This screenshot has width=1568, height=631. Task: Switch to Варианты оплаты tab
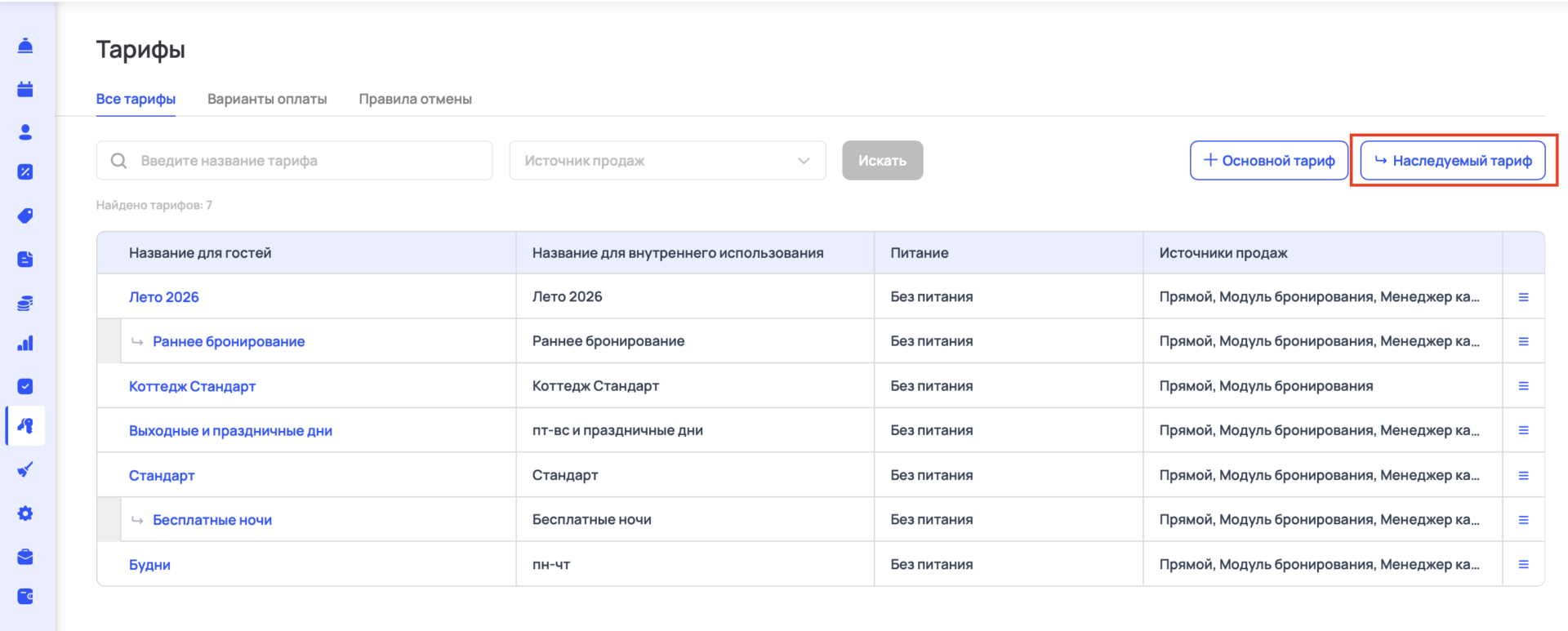pyautogui.click(x=267, y=99)
